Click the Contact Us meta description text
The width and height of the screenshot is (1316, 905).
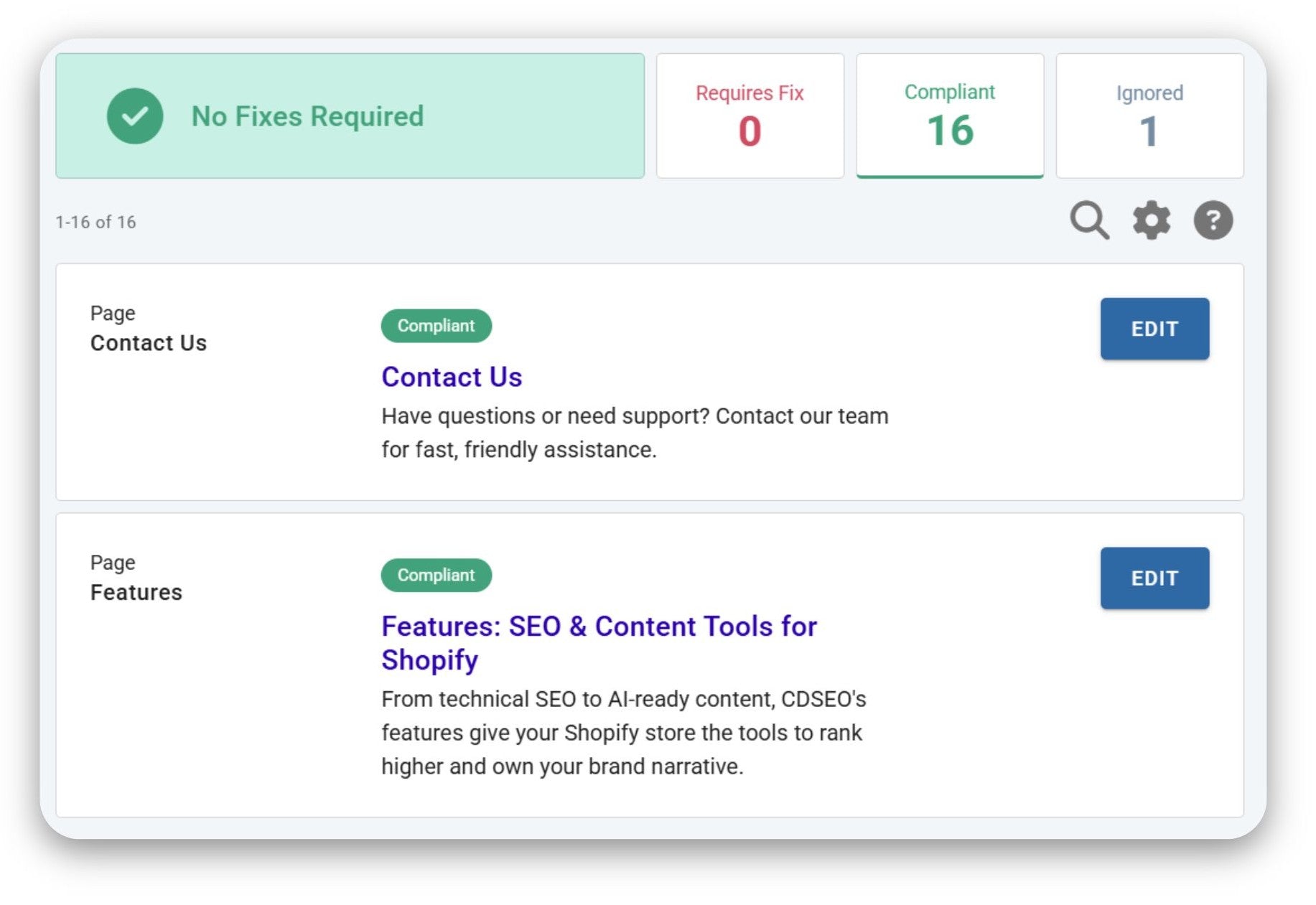point(635,433)
